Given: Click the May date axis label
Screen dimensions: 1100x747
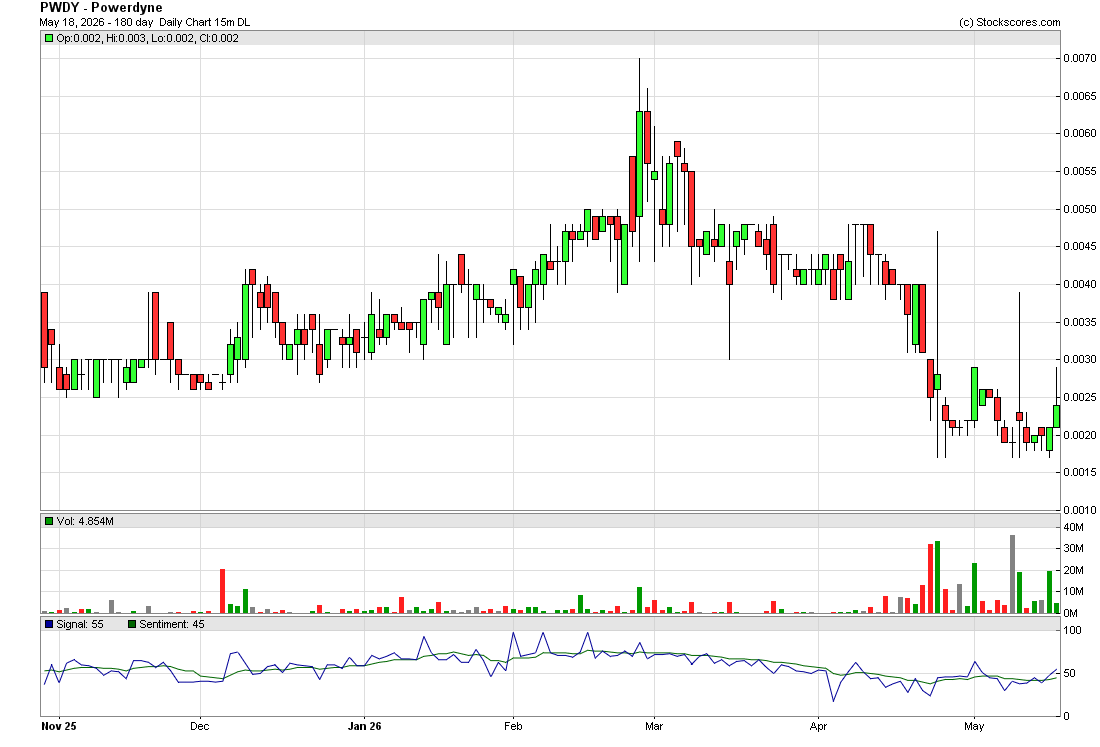Looking at the screenshot, I should coord(974,726).
